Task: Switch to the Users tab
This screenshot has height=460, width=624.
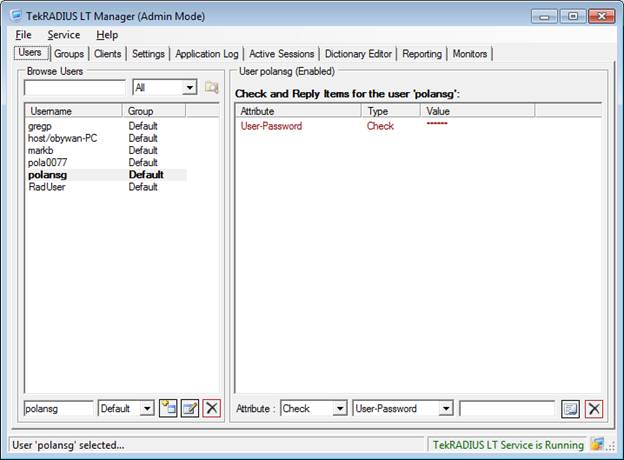Action: 30,53
